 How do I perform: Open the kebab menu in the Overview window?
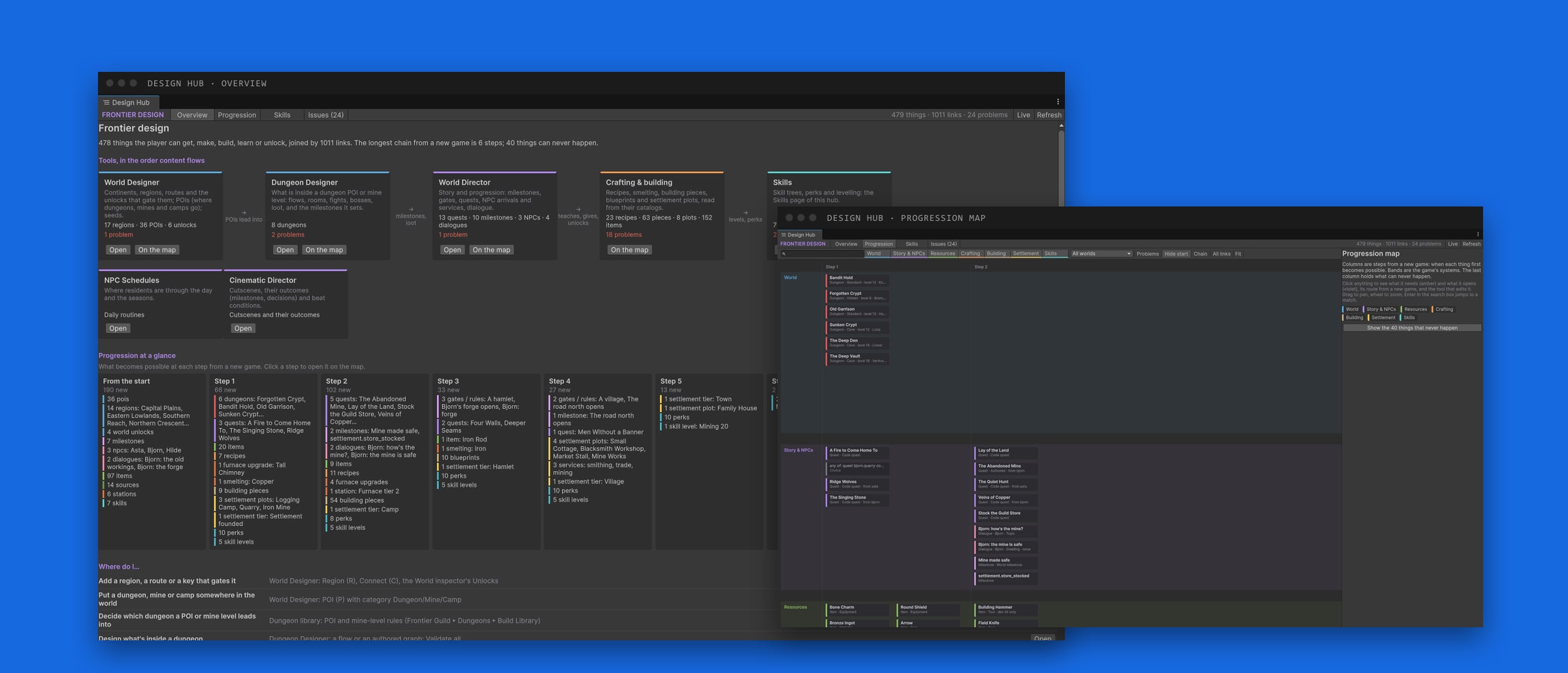click(1058, 102)
